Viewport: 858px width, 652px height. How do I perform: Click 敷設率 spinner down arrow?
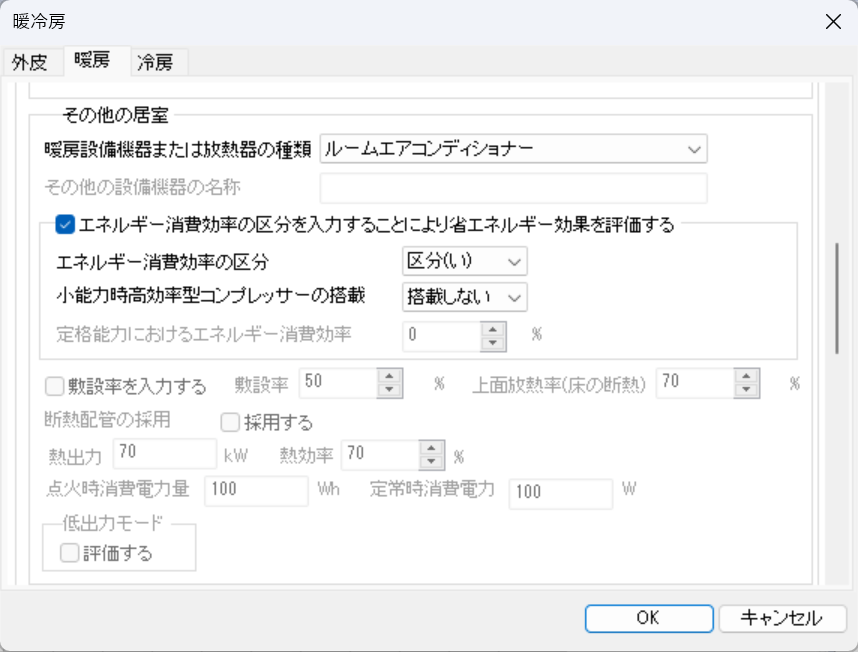pyautogui.click(x=390, y=390)
